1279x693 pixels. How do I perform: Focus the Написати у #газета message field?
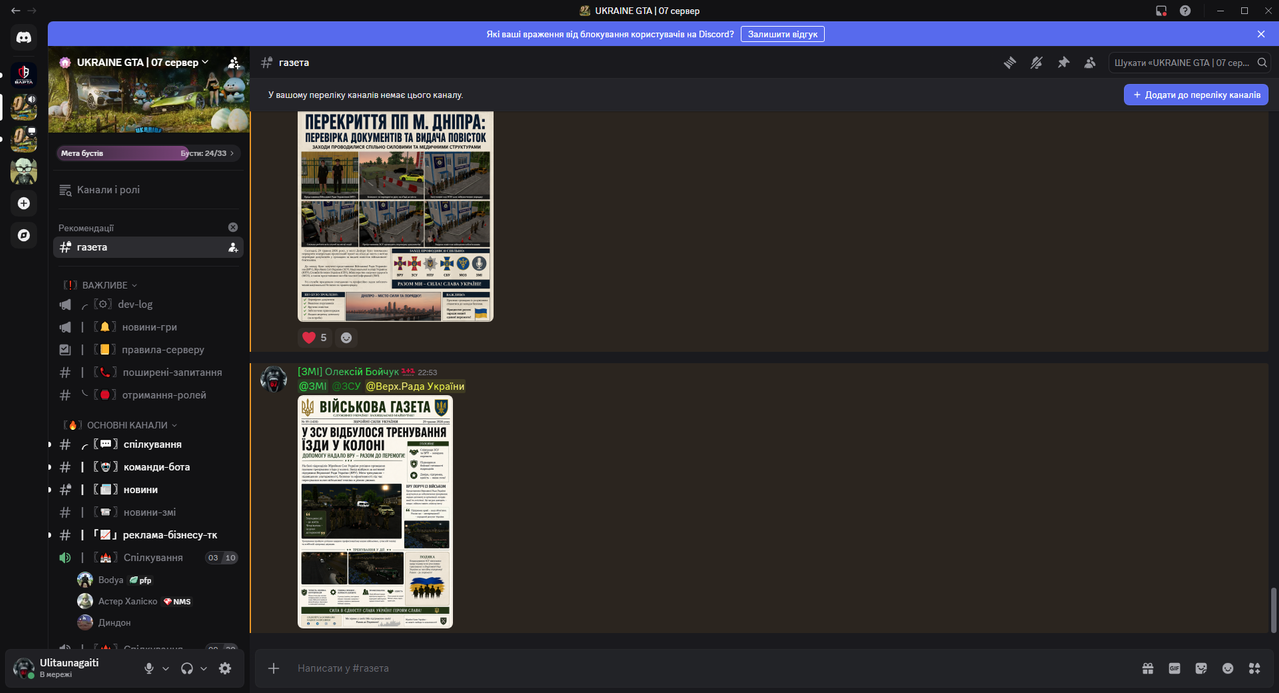pos(710,668)
